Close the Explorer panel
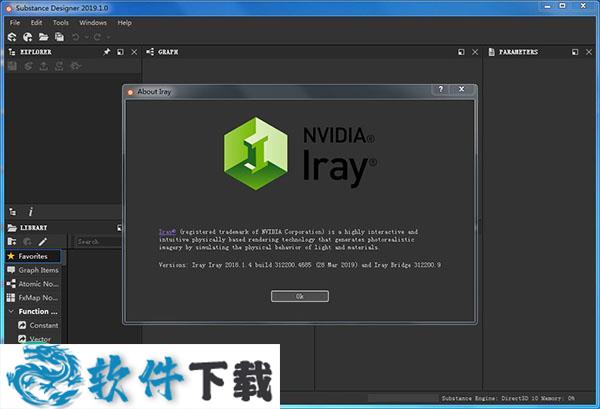 point(134,52)
